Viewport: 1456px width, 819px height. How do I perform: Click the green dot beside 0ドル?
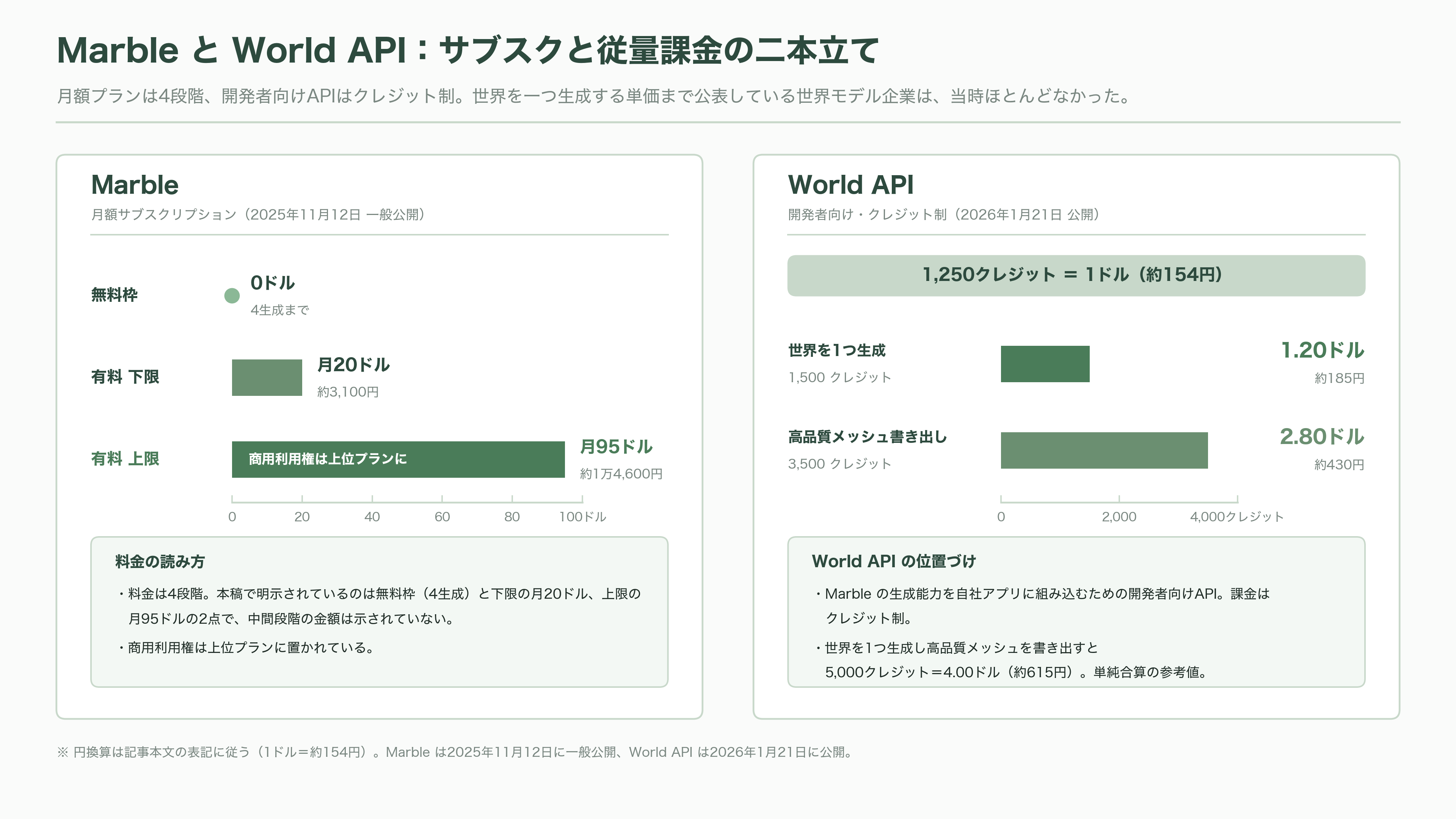point(232,296)
